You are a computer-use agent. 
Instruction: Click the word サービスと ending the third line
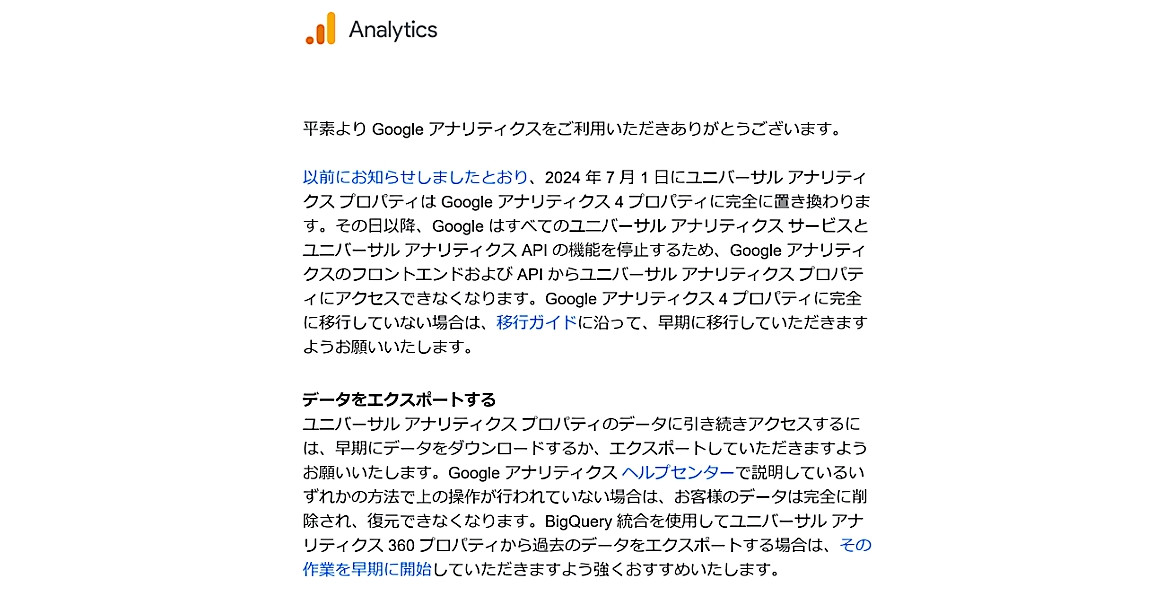(x=829, y=226)
